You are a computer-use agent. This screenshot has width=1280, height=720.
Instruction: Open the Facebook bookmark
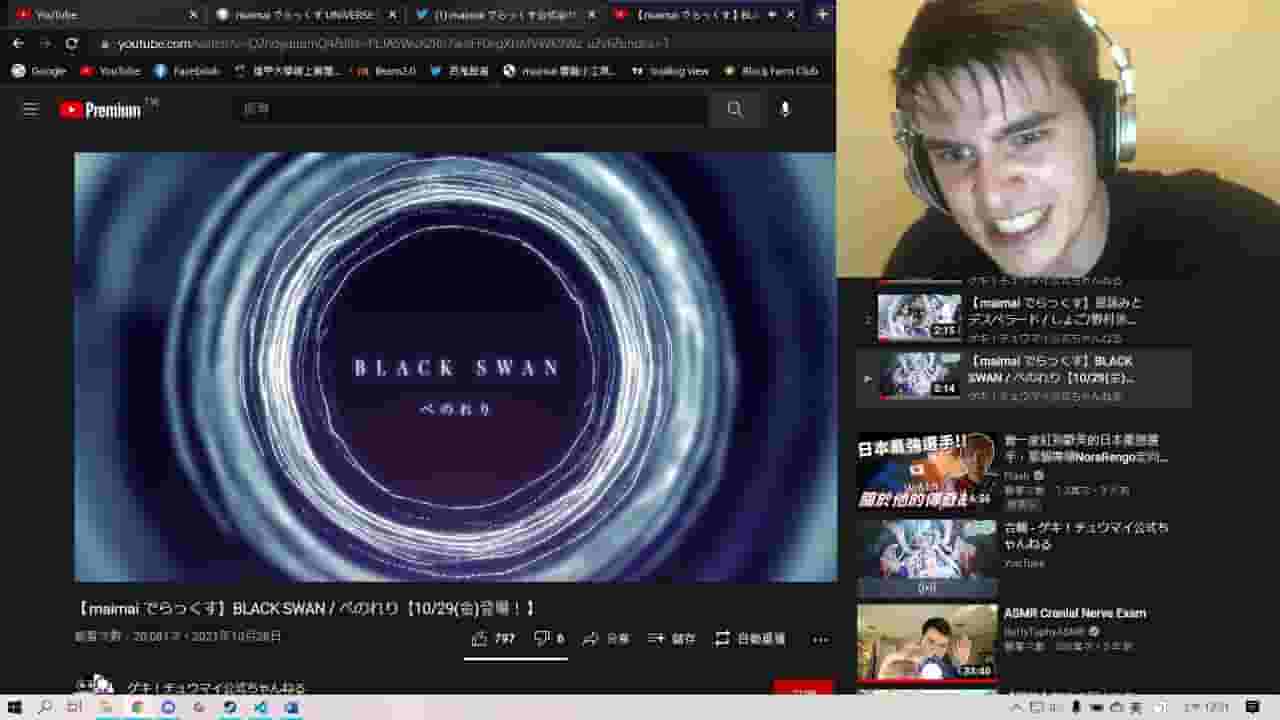(x=187, y=71)
